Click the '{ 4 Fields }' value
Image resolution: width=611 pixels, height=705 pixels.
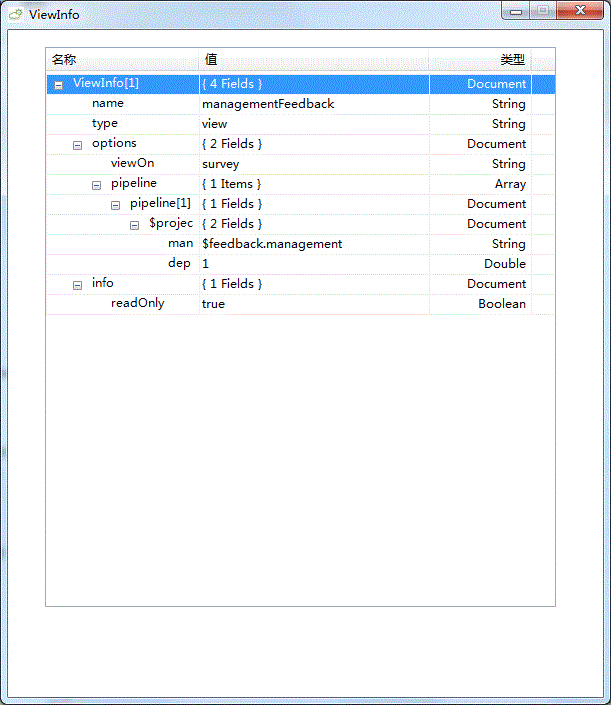[232, 84]
